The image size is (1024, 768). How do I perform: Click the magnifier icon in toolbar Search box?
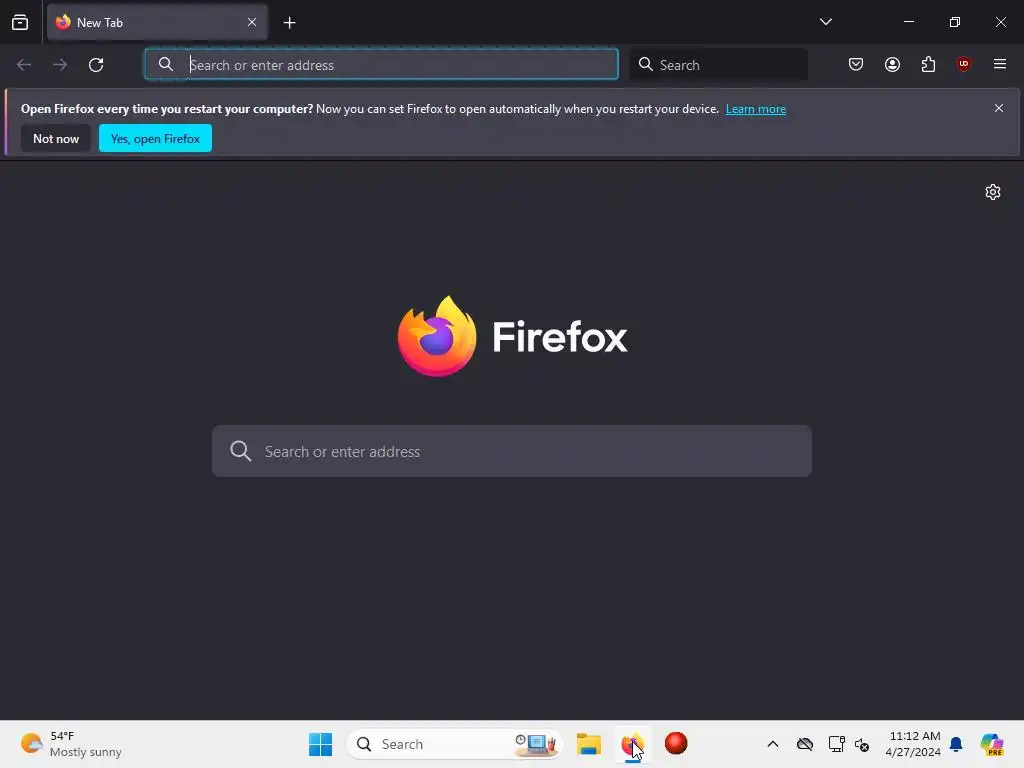click(645, 64)
